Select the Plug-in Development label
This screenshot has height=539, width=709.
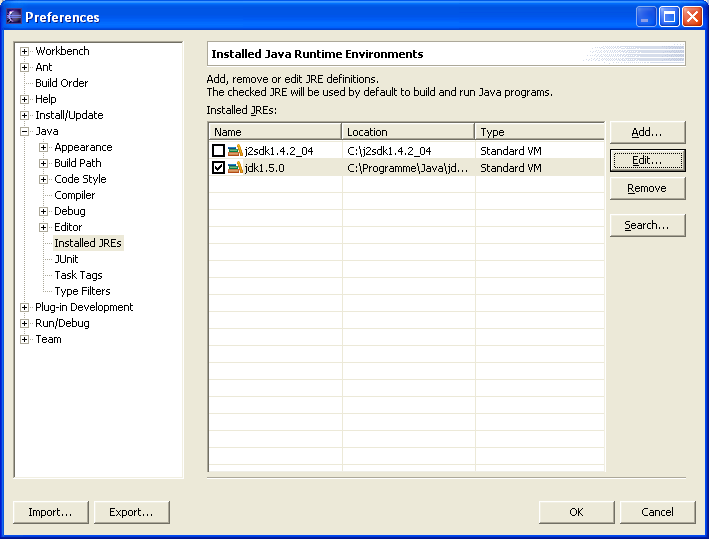tap(84, 307)
